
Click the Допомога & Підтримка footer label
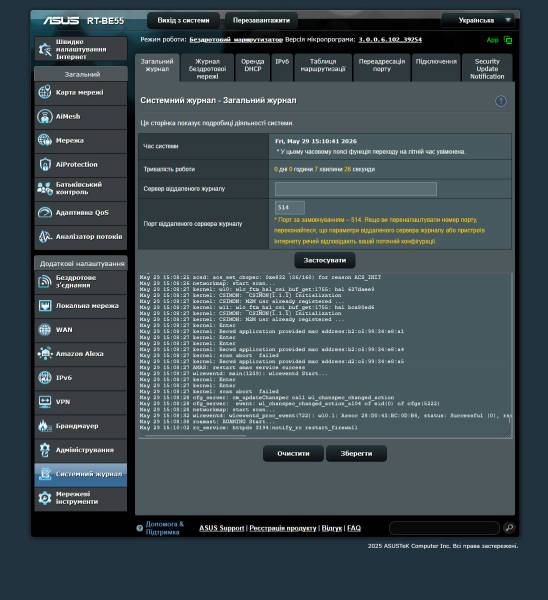tap(165, 528)
